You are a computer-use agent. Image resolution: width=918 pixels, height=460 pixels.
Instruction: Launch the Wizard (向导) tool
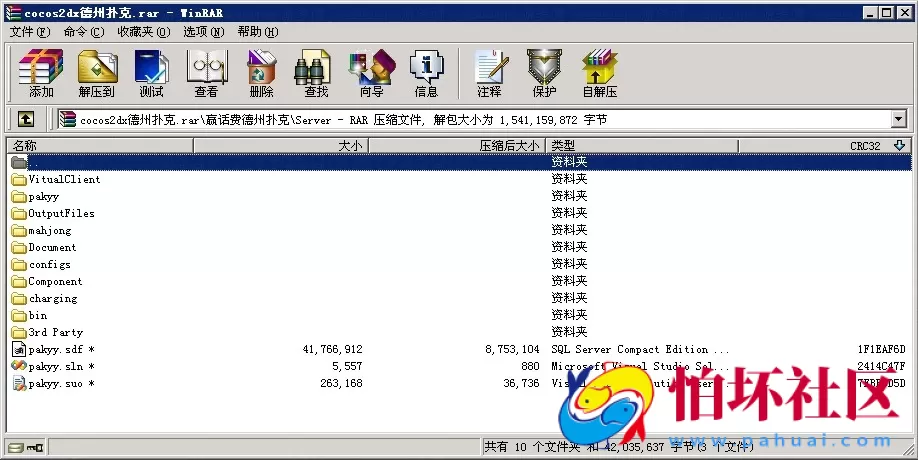[x=371, y=73]
